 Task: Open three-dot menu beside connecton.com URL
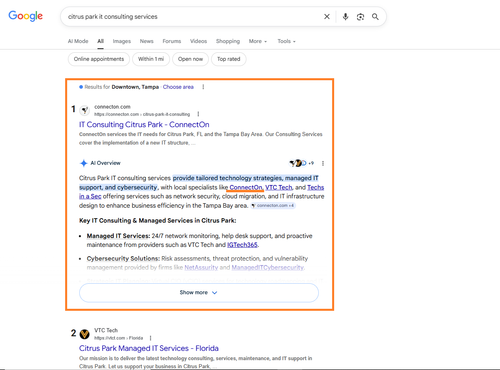point(198,114)
